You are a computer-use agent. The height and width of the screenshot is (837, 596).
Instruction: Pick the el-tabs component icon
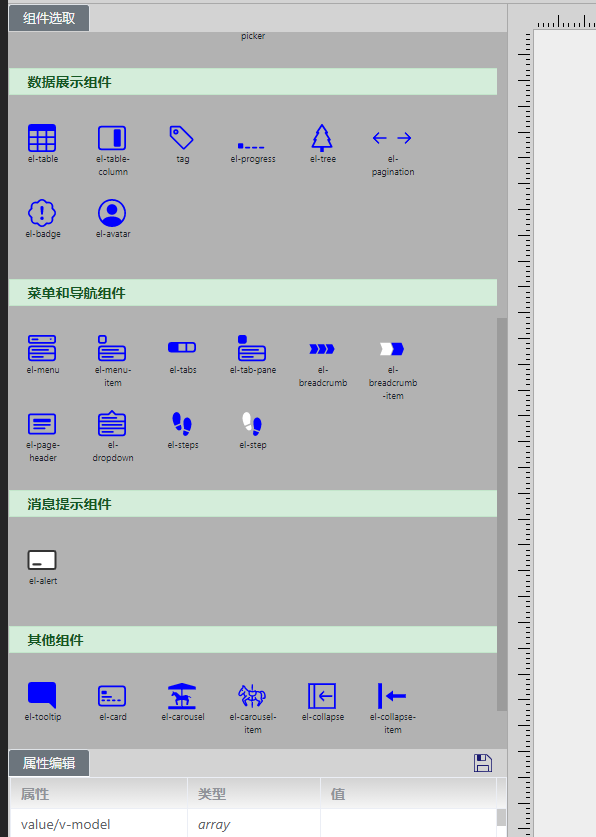[x=182, y=348]
